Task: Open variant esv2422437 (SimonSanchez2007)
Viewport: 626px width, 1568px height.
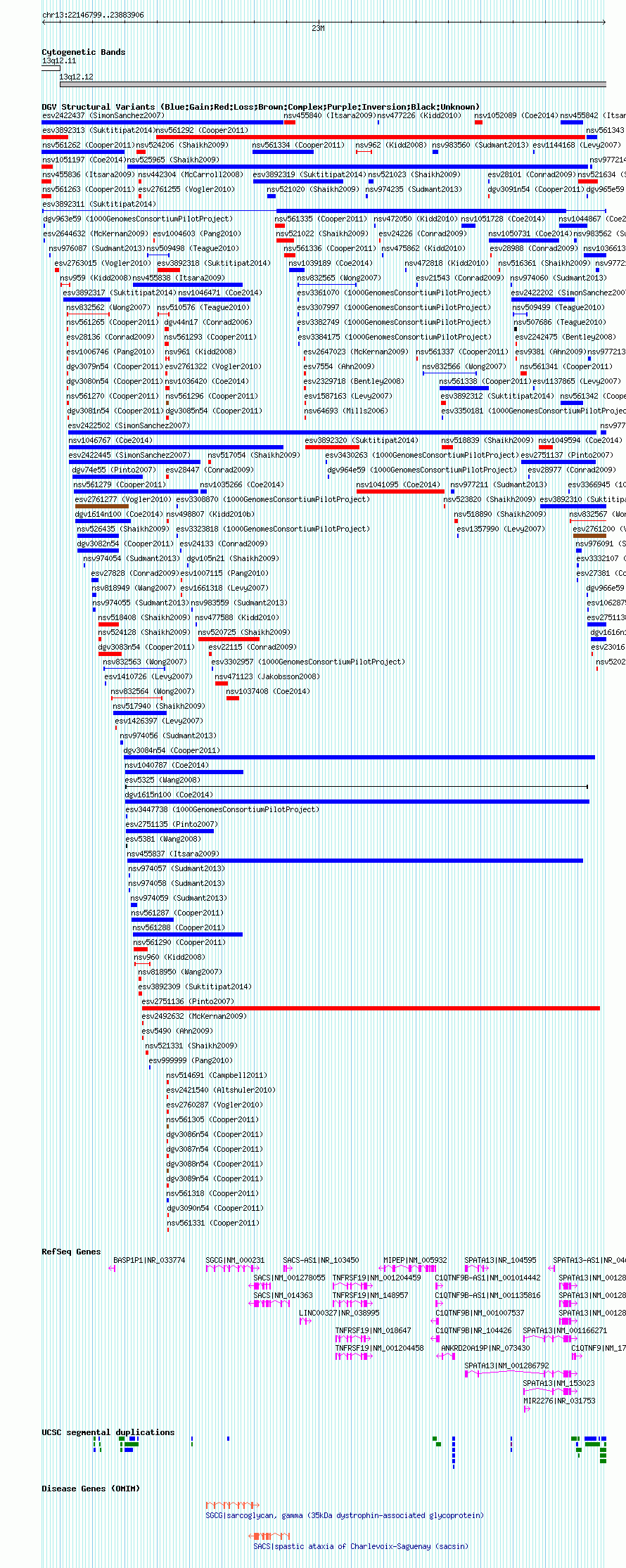Action: (x=103, y=115)
